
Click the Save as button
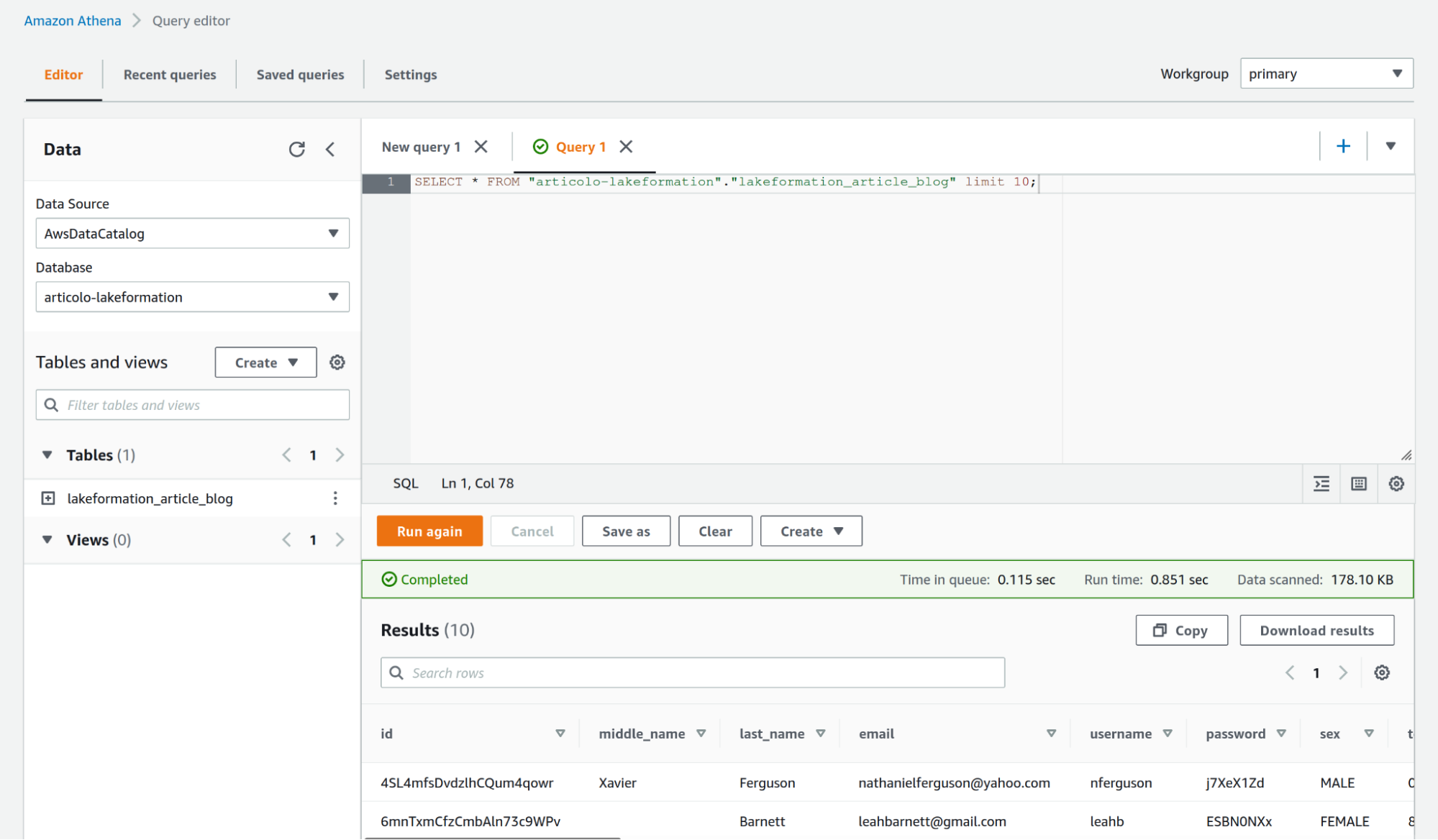(626, 531)
